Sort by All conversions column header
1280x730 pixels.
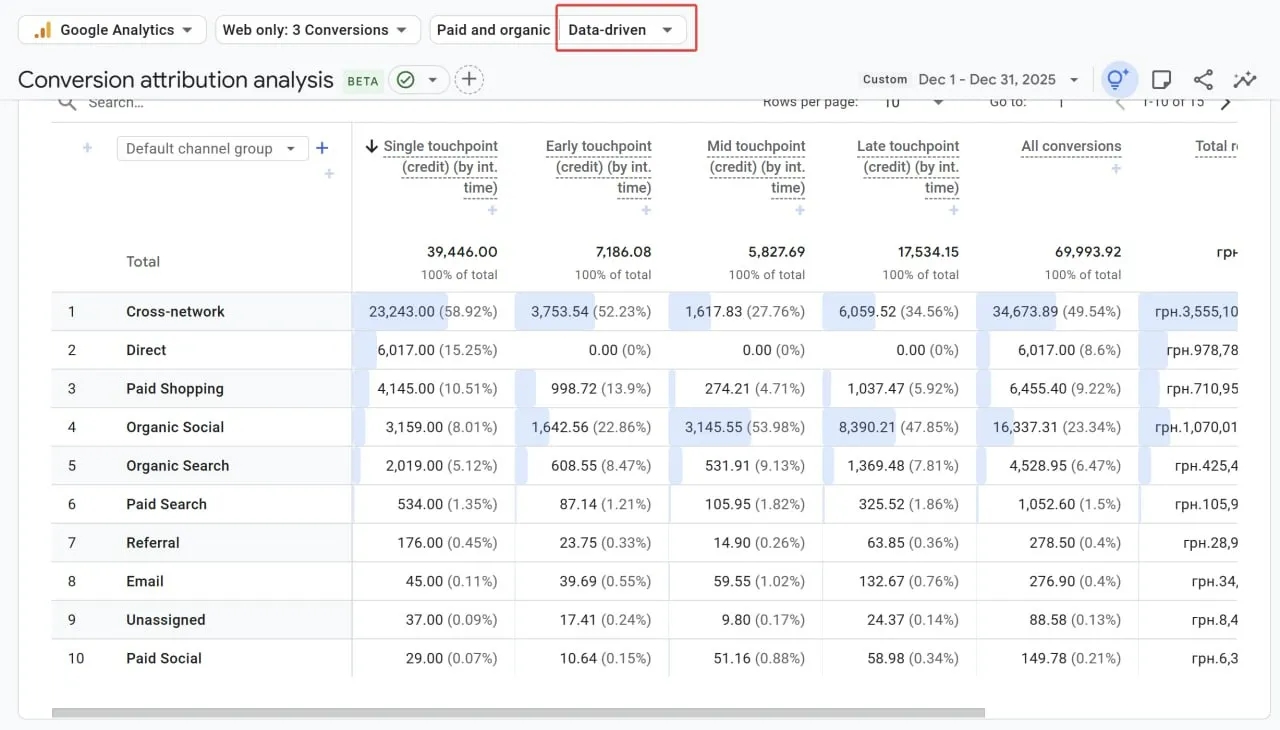1070,147
